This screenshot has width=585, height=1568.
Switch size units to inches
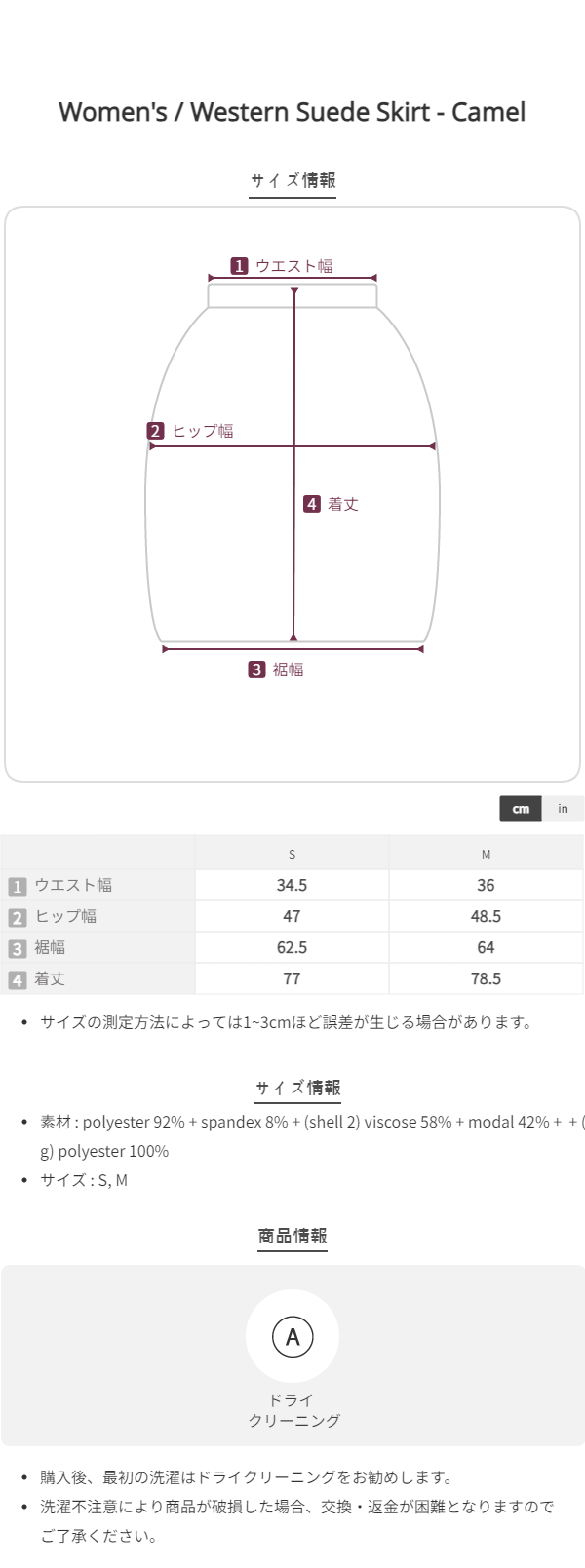(x=563, y=809)
